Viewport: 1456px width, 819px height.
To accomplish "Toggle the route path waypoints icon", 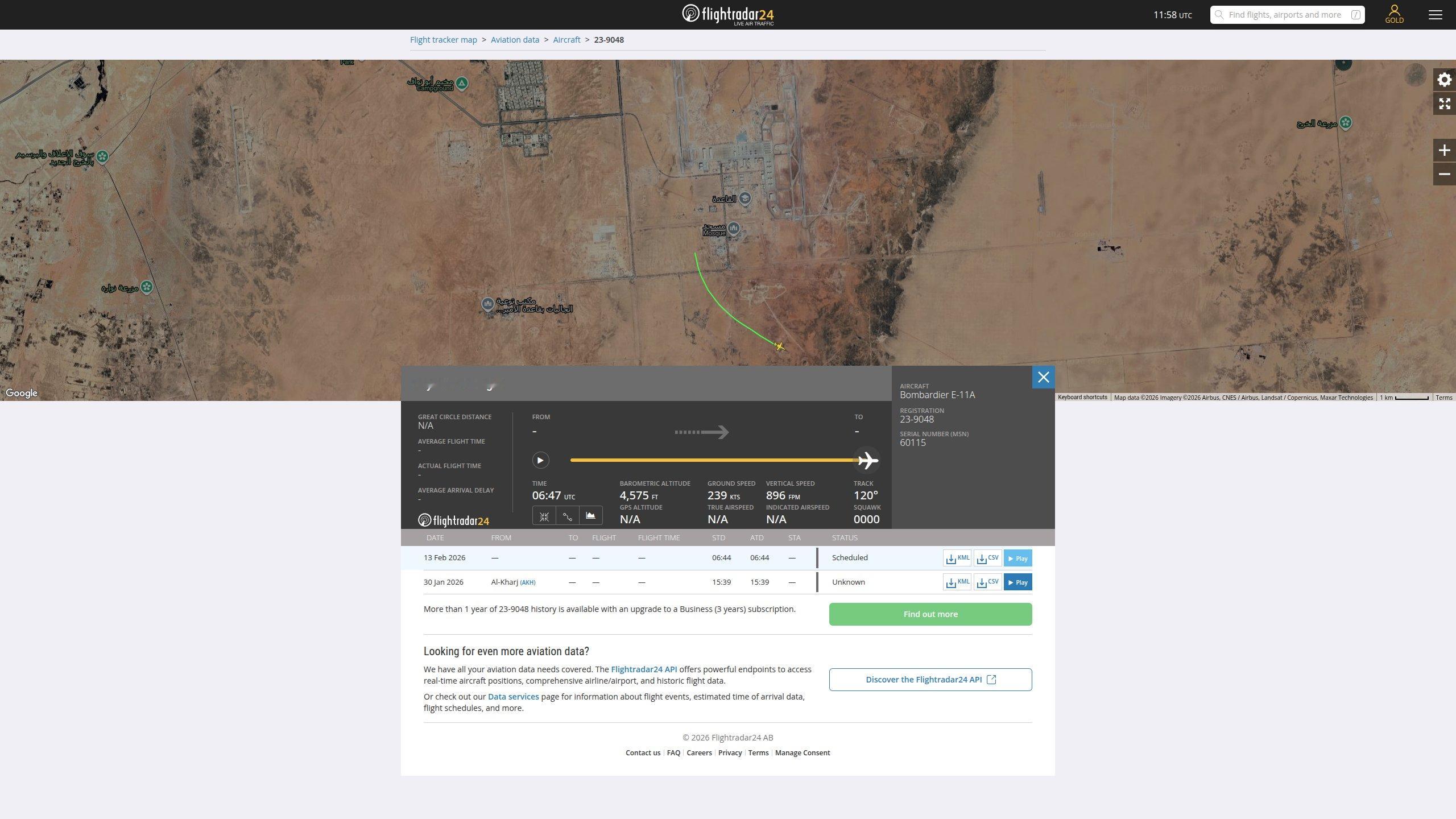I will pyautogui.click(x=568, y=516).
